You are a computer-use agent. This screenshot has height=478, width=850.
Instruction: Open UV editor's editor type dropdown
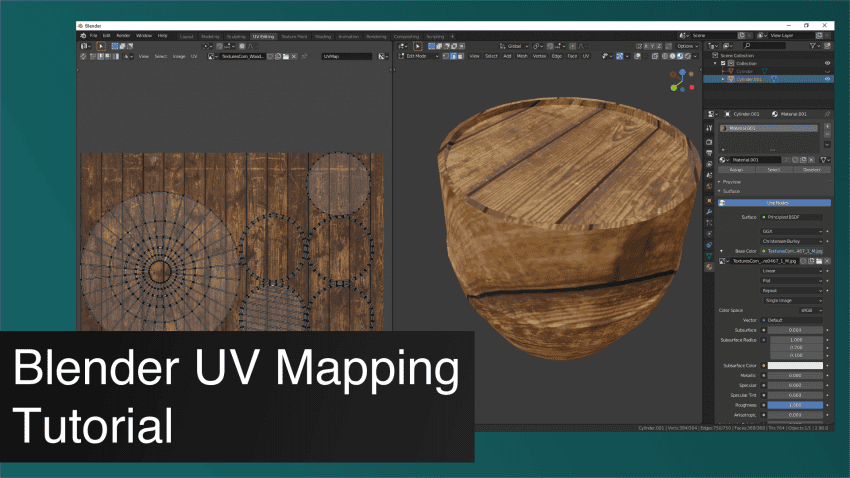tap(86, 47)
